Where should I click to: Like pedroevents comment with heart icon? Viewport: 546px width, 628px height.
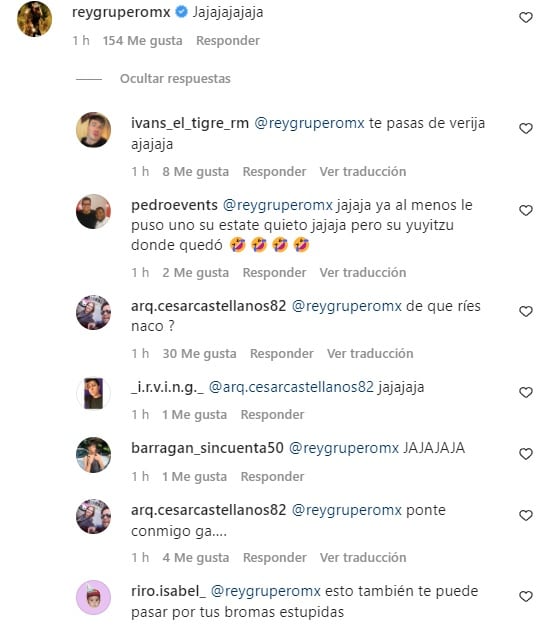(x=526, y=210)
